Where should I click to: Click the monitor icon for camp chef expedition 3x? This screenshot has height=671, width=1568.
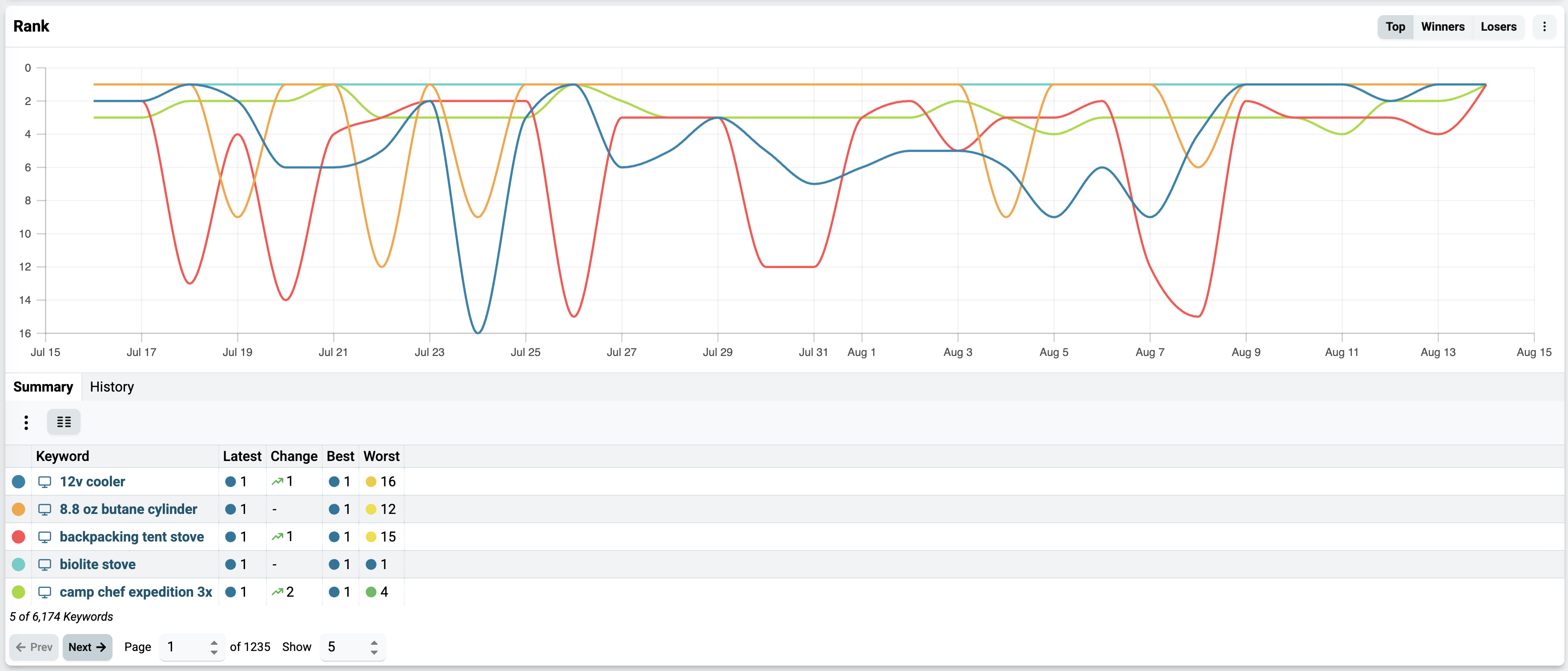tap(44, 592)
